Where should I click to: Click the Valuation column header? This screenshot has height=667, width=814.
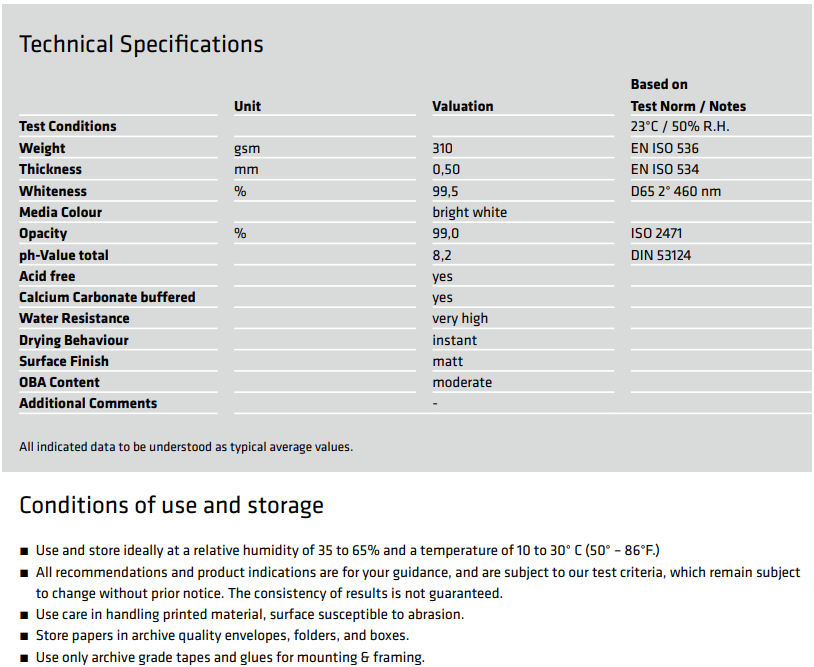click(463, 106)
